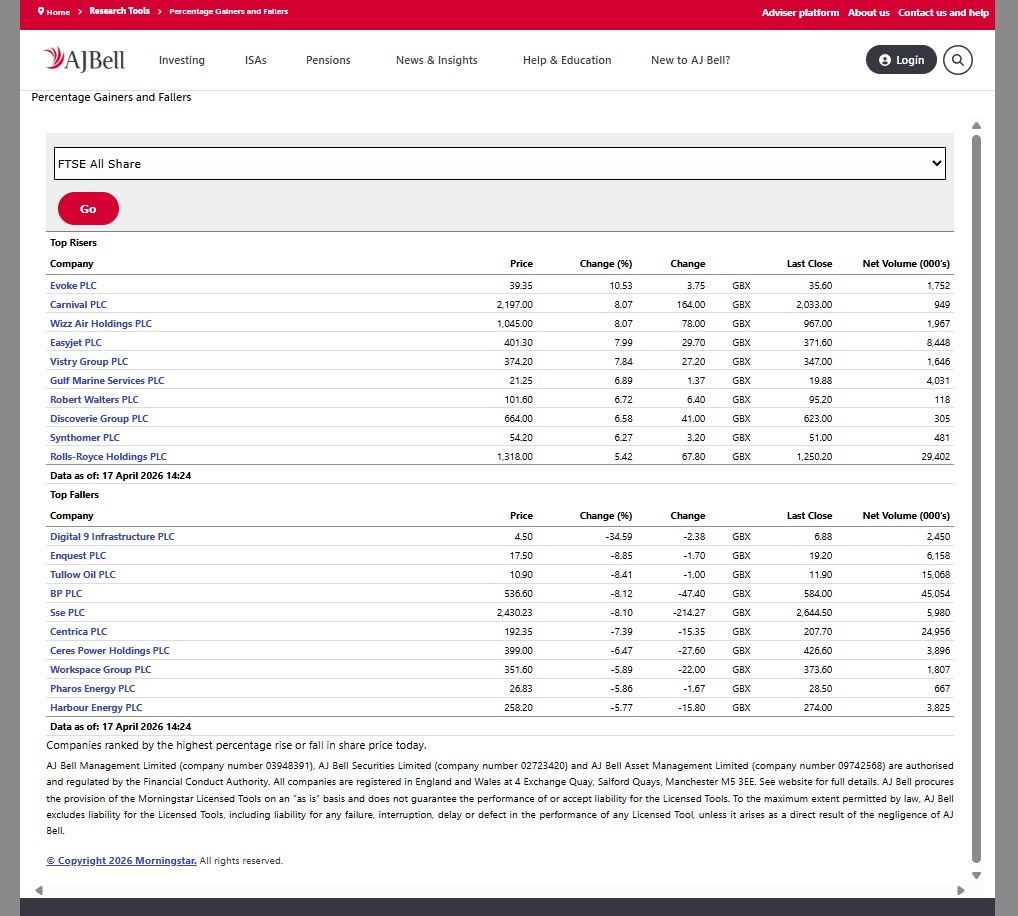This screenshot has width=1018, height=916.
Task: Go to Research Tools breadcrumb
Action: [119, 11]
